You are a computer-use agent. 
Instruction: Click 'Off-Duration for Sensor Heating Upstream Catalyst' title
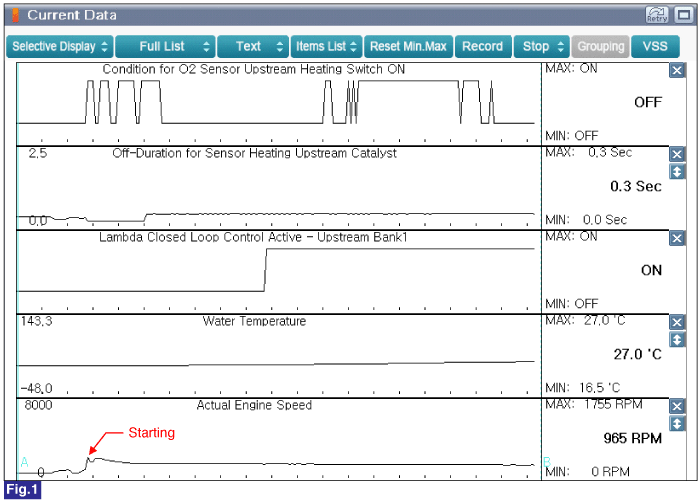click(254, 153)
